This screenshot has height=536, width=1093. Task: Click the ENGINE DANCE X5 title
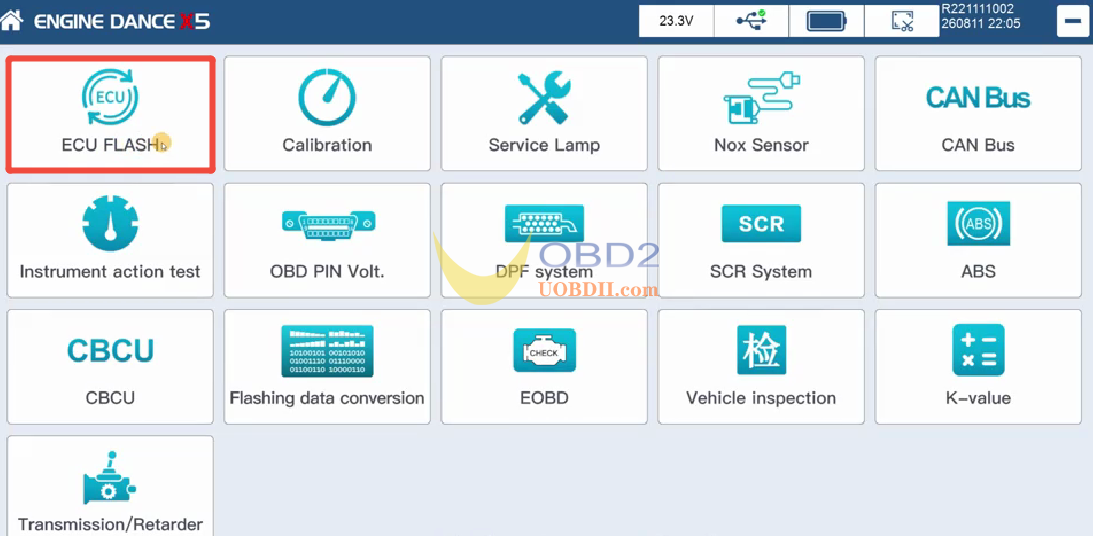(x=122, y=22)
